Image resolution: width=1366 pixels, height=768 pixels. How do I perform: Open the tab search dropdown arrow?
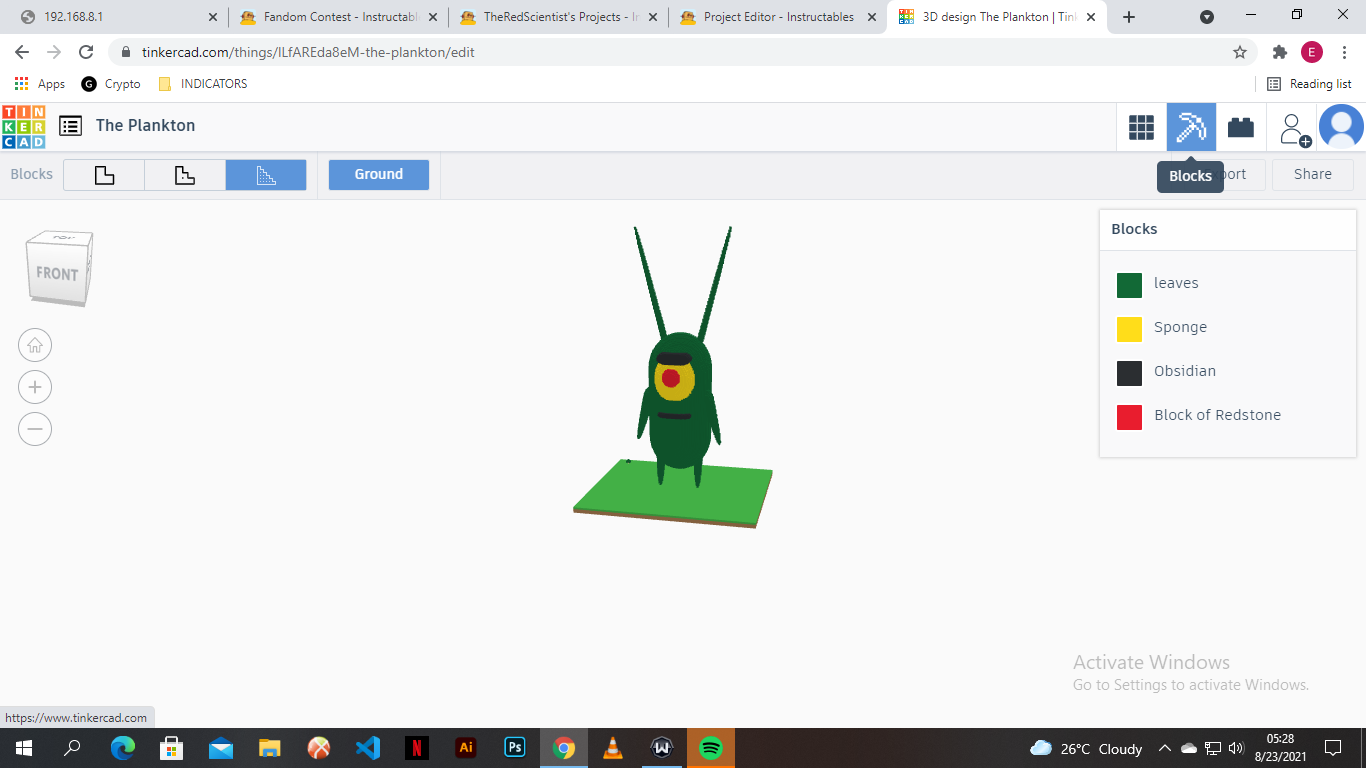[x=1207, y=17]
